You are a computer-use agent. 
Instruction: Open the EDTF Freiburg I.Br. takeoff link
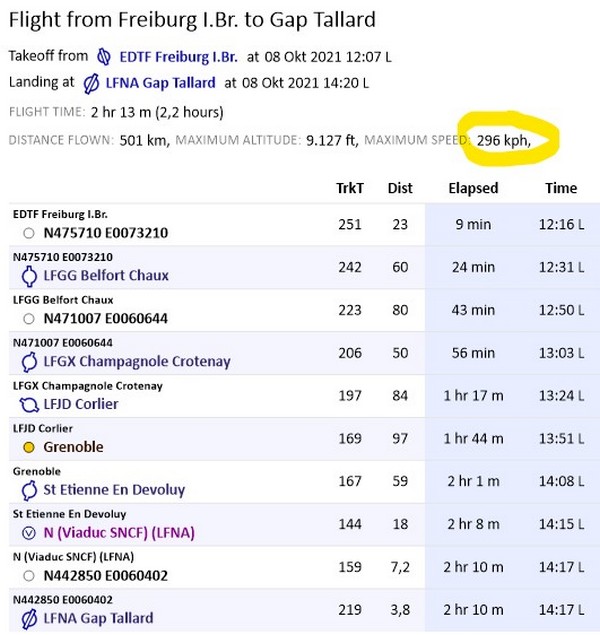click(x=177, y=58)
